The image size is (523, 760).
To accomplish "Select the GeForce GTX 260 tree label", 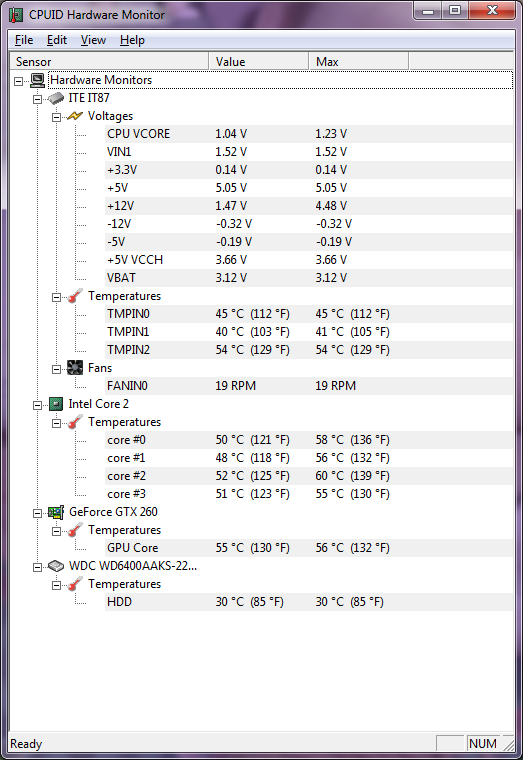I will click(113, 512).
